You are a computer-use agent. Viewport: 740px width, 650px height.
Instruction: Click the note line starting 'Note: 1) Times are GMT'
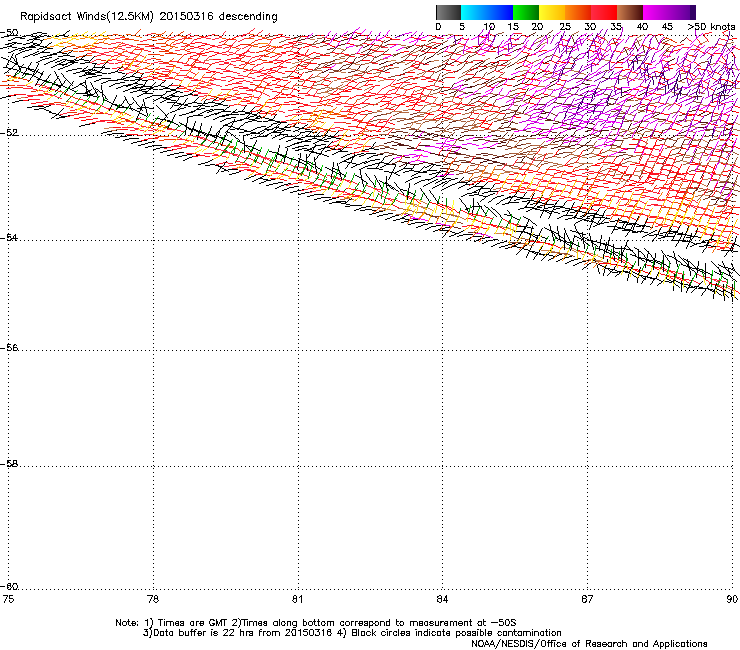pyautogui.click(x=316, y=623)
